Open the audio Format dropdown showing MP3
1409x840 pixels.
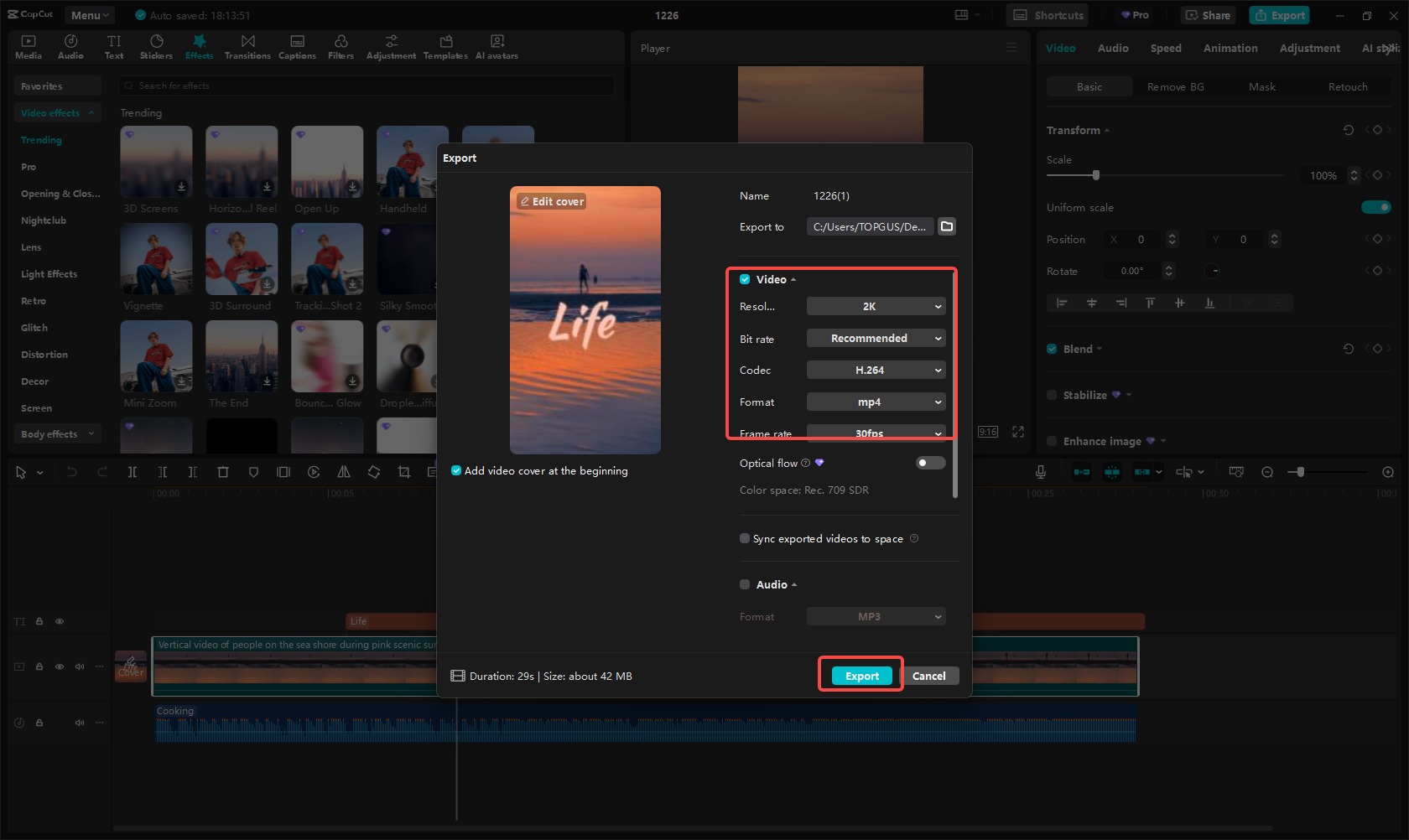pyautogui.click(x=876, y=616)
